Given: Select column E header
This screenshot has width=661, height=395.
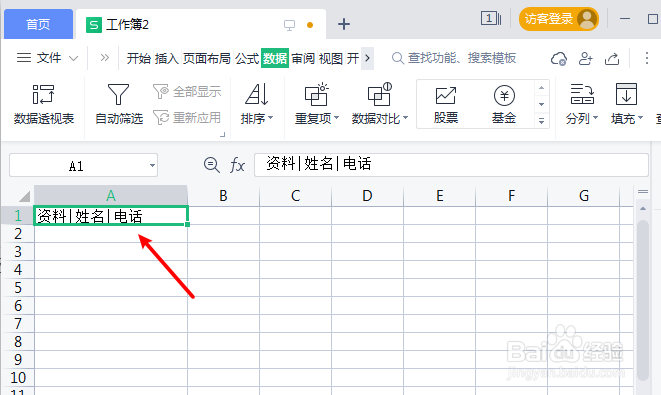Looking at the screenshot, I should tap(440, 196).
